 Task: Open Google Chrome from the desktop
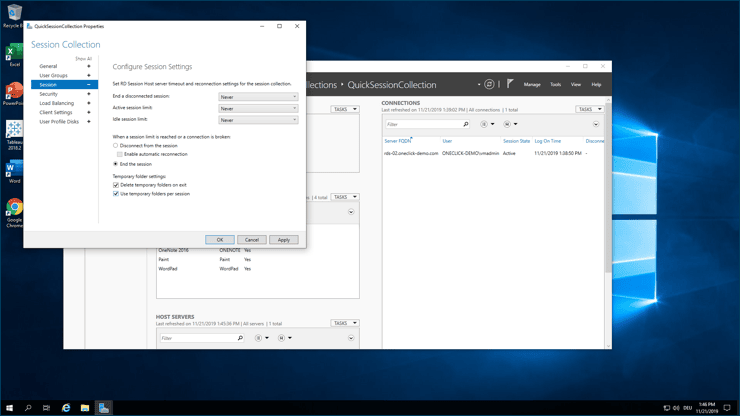coord(14,212)
